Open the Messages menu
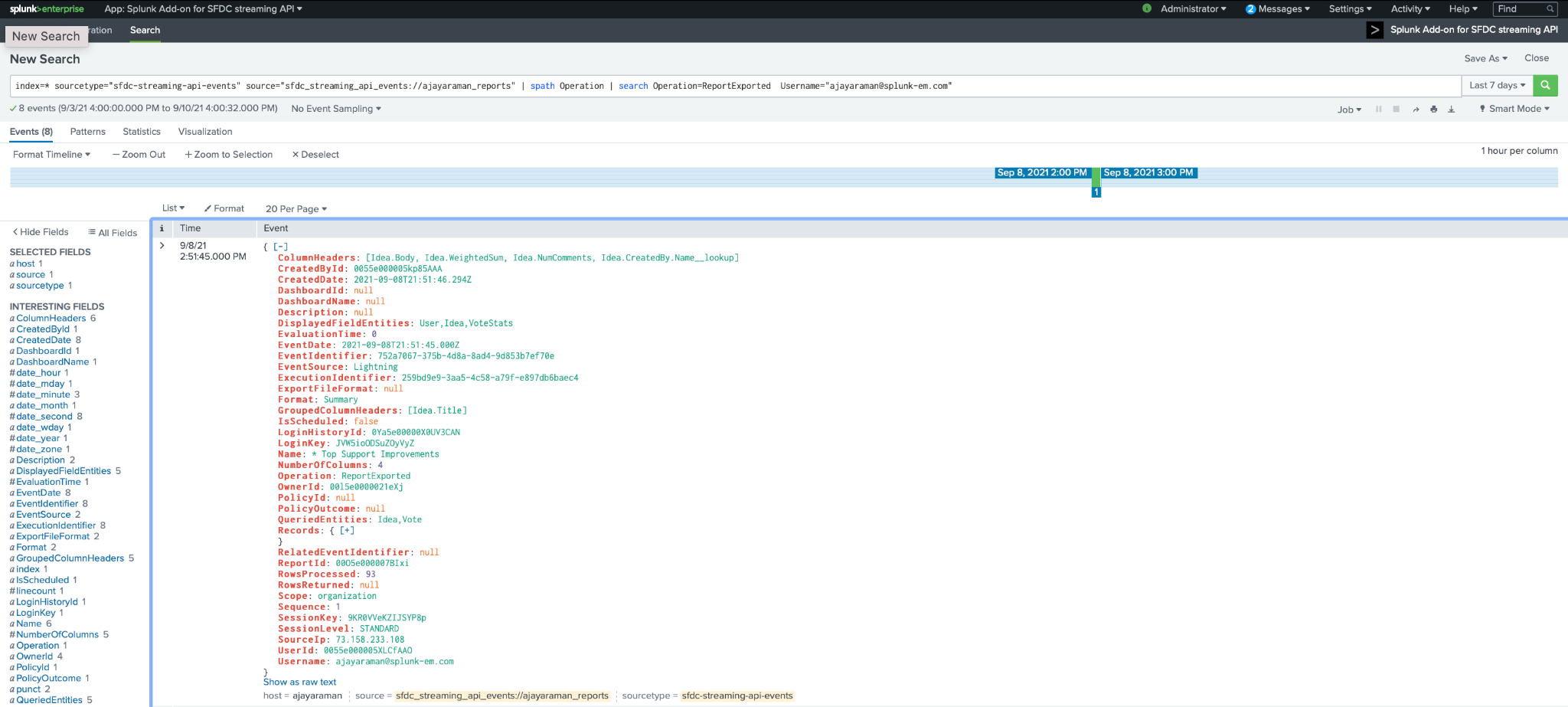This screenshot has height=707, width=1568. (x=1284, y=9)
